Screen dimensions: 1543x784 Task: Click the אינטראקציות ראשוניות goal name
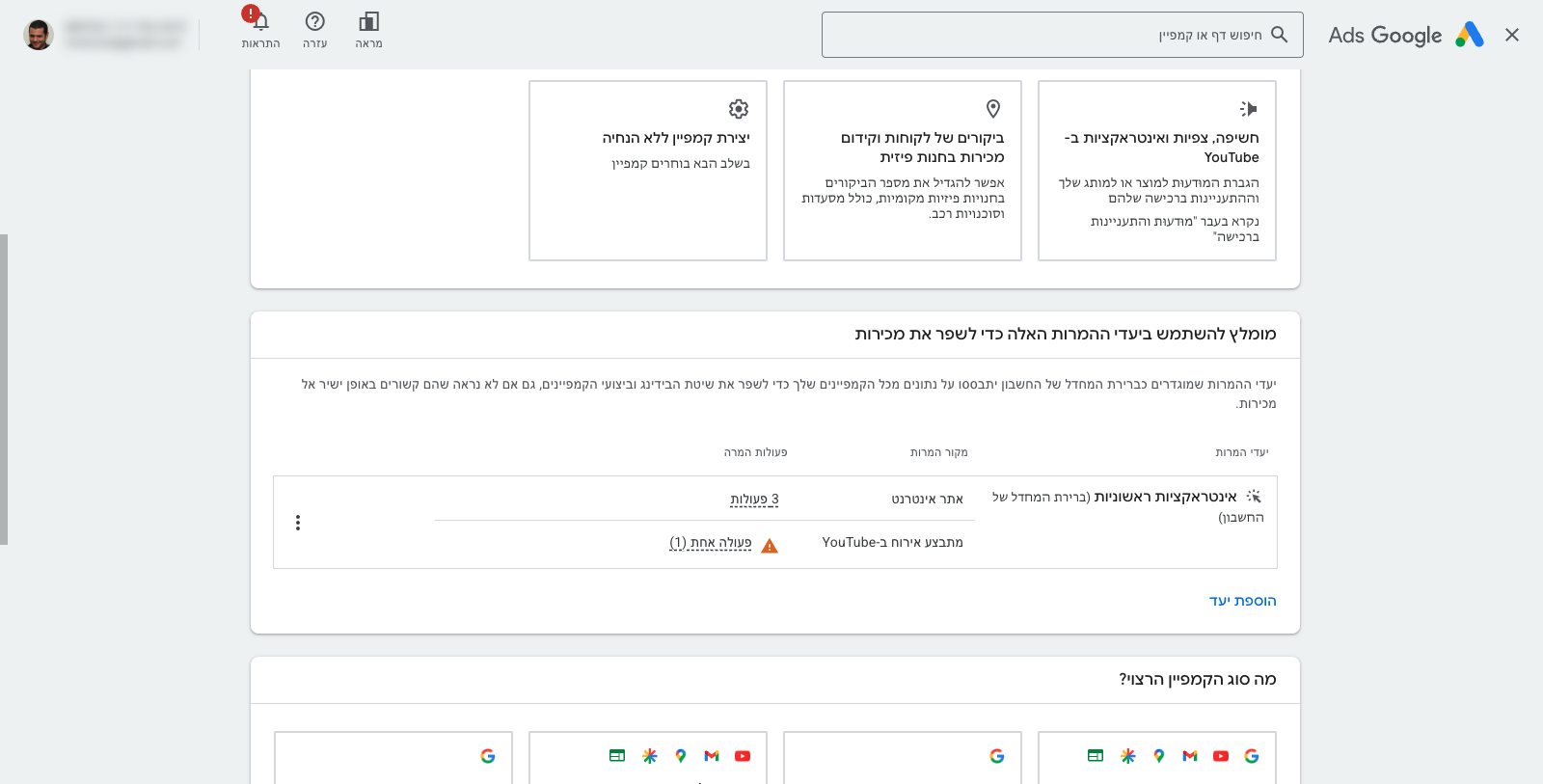click(1165, 497)
